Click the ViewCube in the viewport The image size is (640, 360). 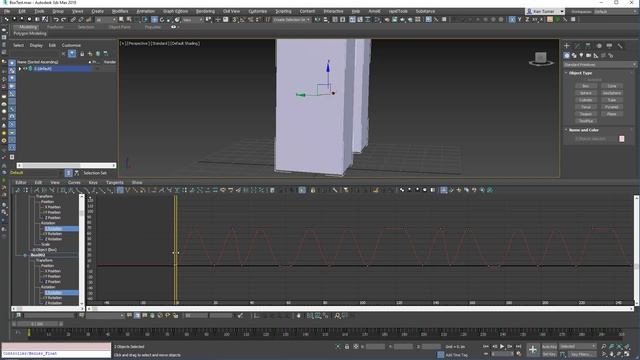click(x=541, y=59)
